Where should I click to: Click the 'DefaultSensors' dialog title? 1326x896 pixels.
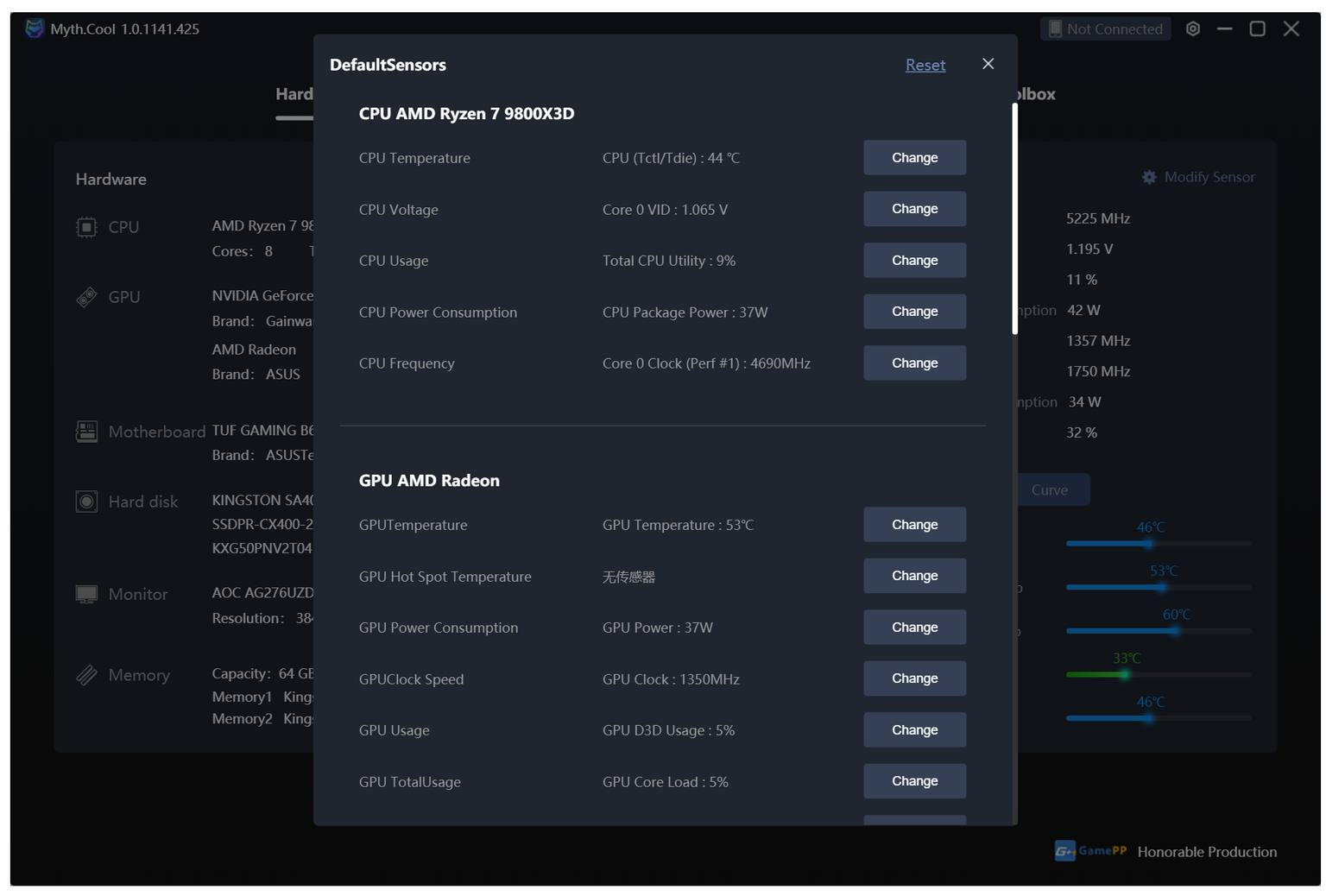tap(388, 65)
